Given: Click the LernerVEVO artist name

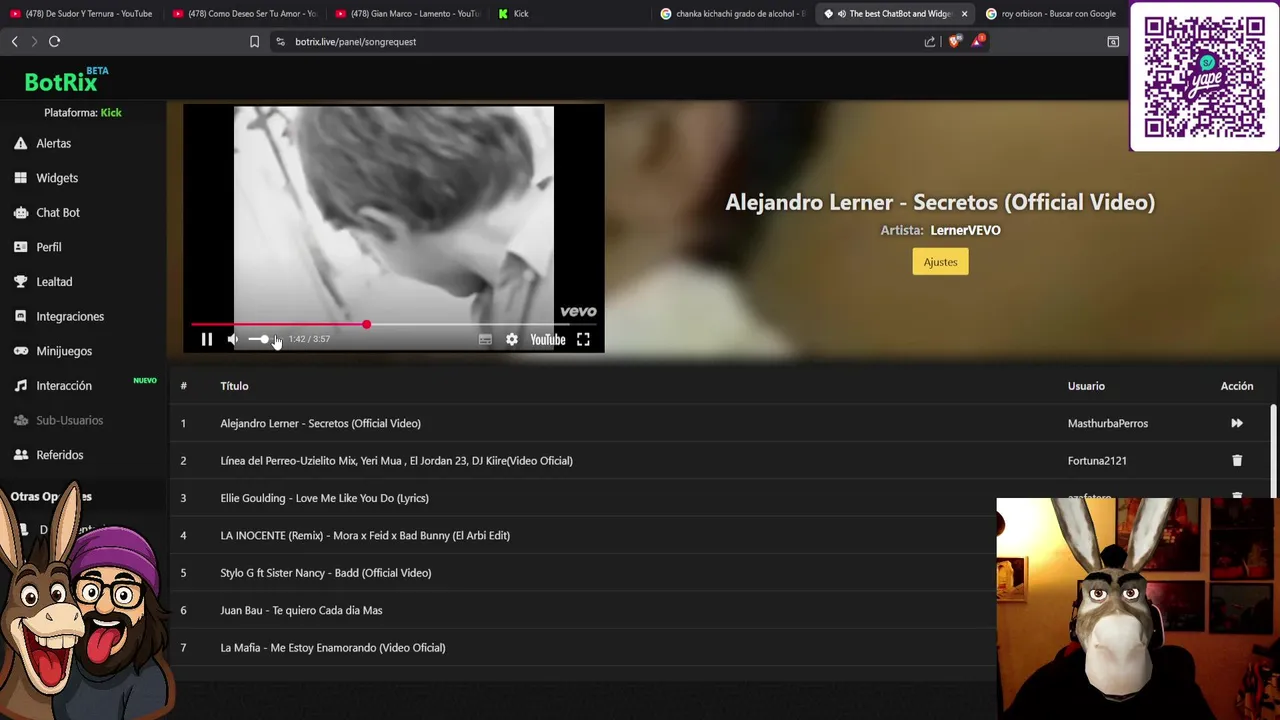Looking at the screenshot, I should click(x=965, y=230).
